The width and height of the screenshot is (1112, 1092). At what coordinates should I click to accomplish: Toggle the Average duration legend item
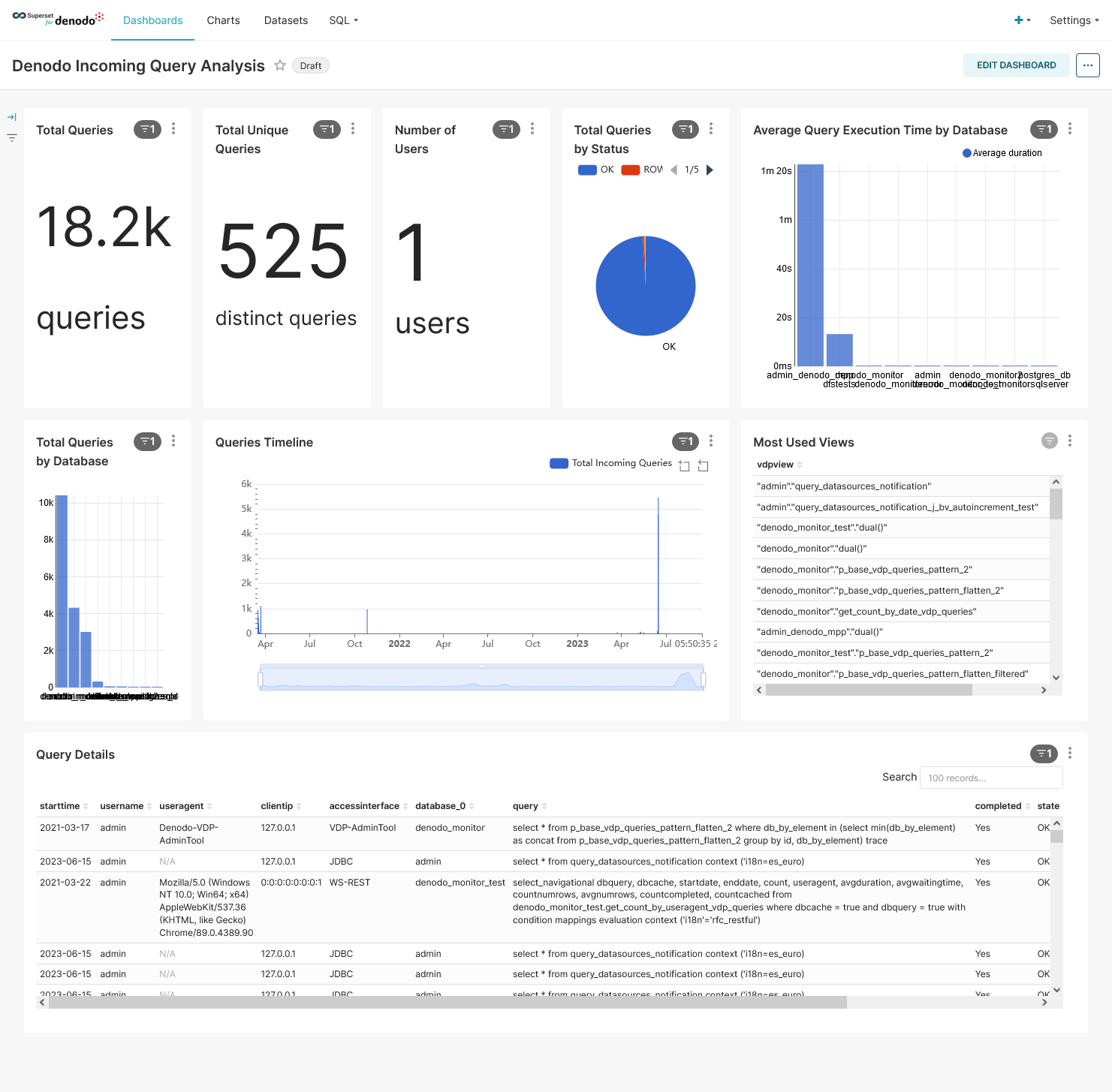coord(1002,153)
